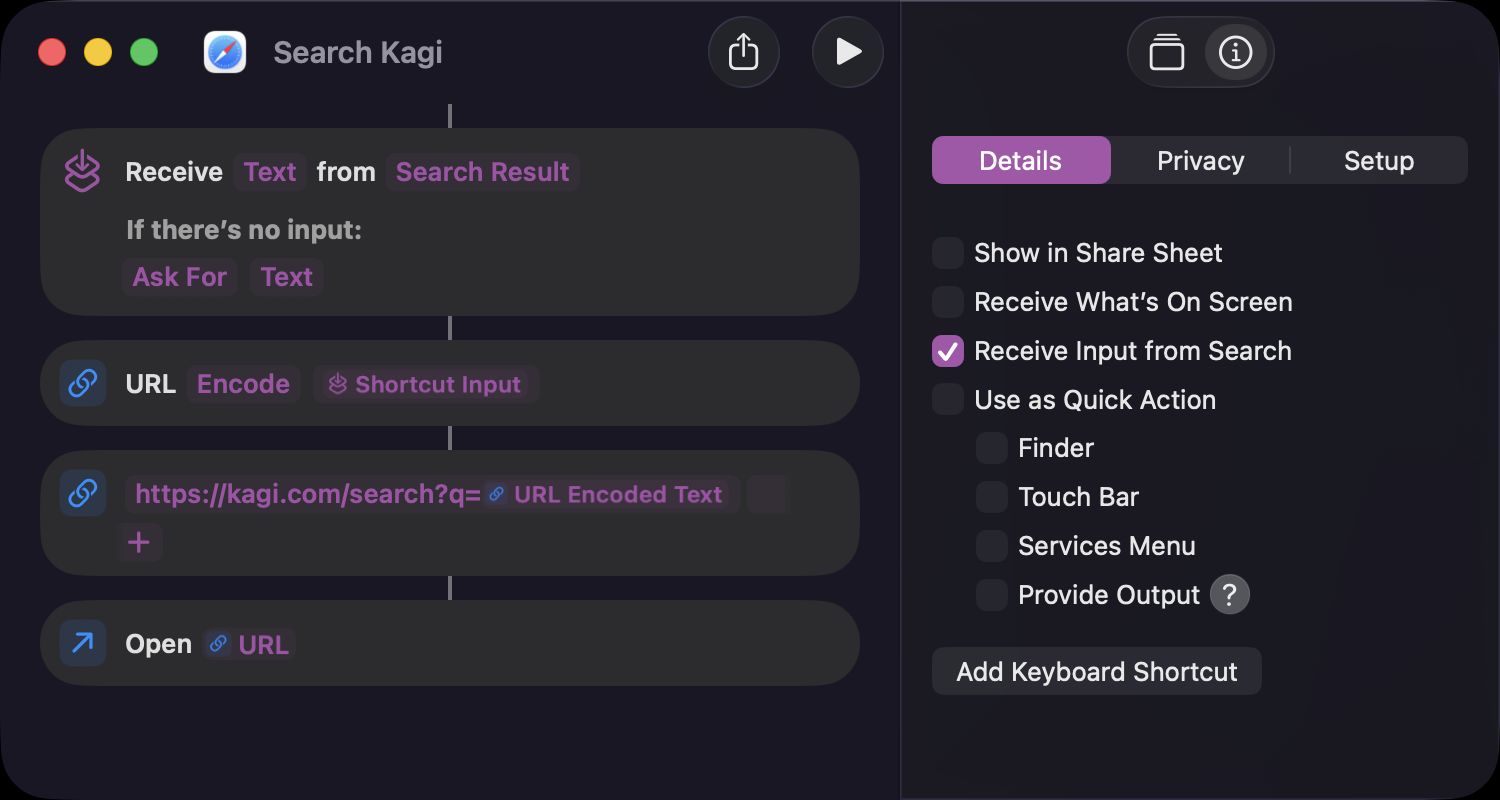Switch to the Setup tab

pyautogui.click(x=1379, y=160)
